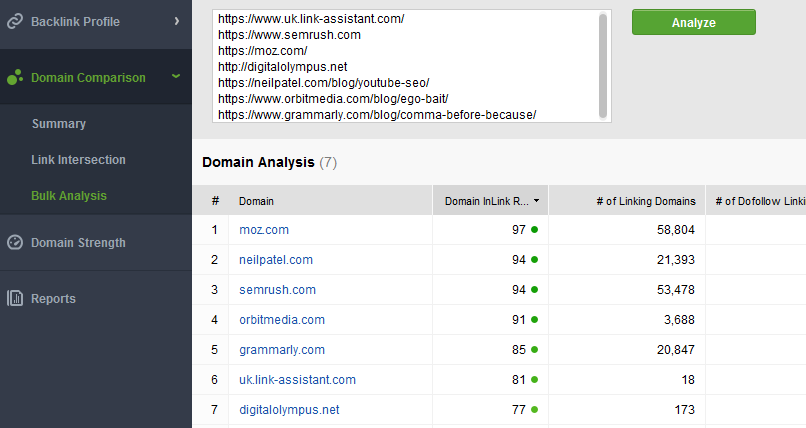Screen dimensions: 806x428
Task: Click the 53,478 linking domains value
Action: click(675, 290)
